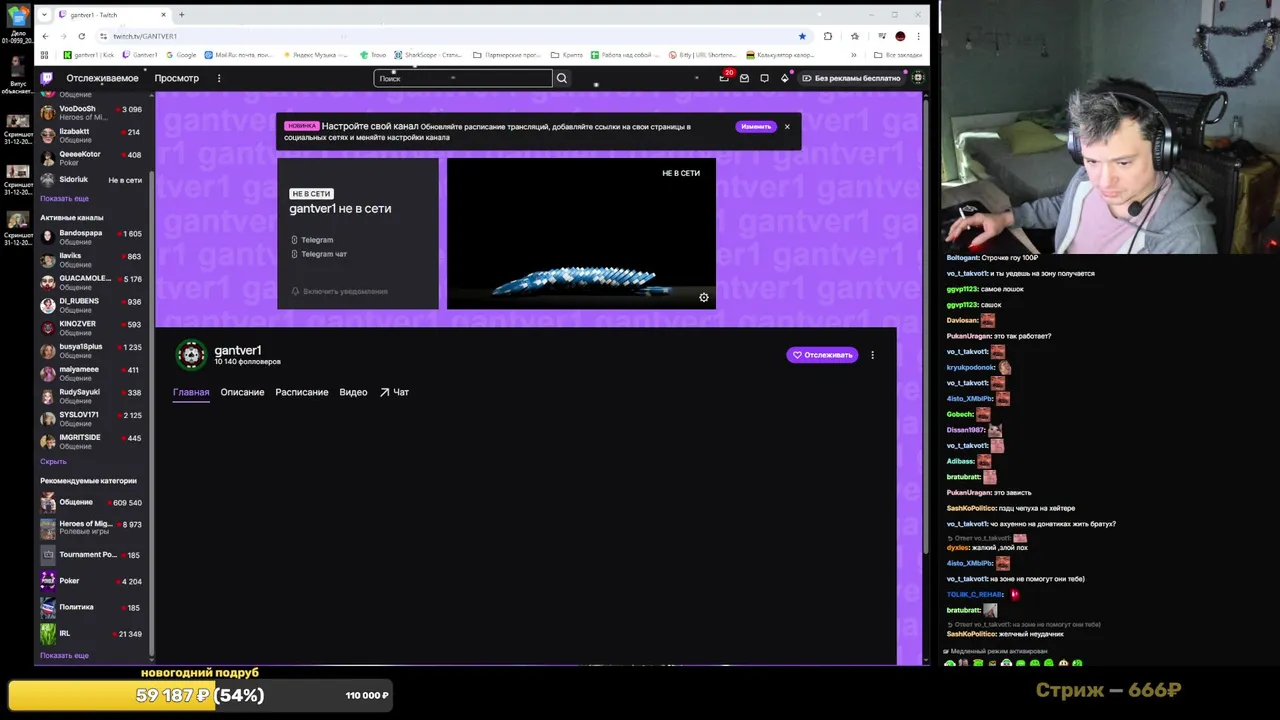Open the tab search dropdown arrow
1280x720 pixels.
coord(44,15)
